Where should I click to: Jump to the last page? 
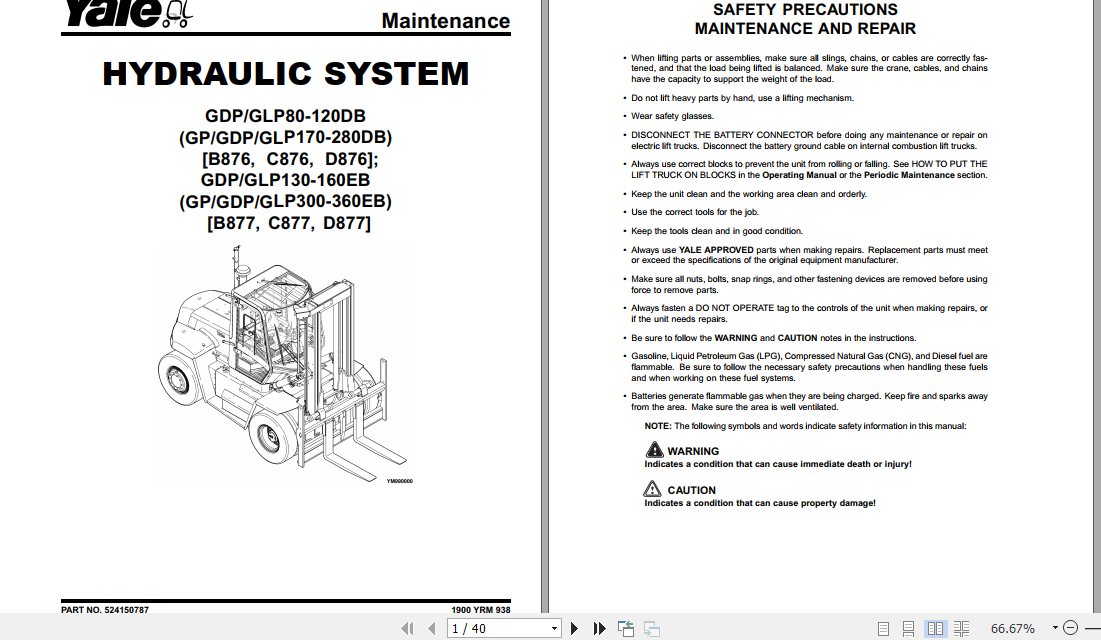pos(599,628)
